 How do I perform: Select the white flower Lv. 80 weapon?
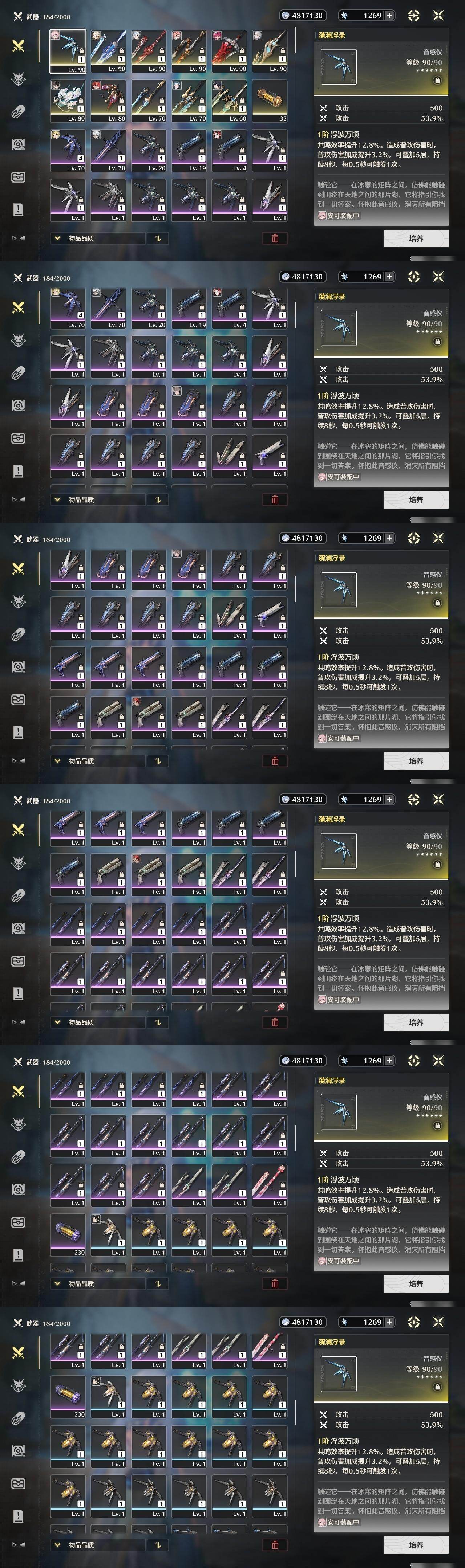68,101
